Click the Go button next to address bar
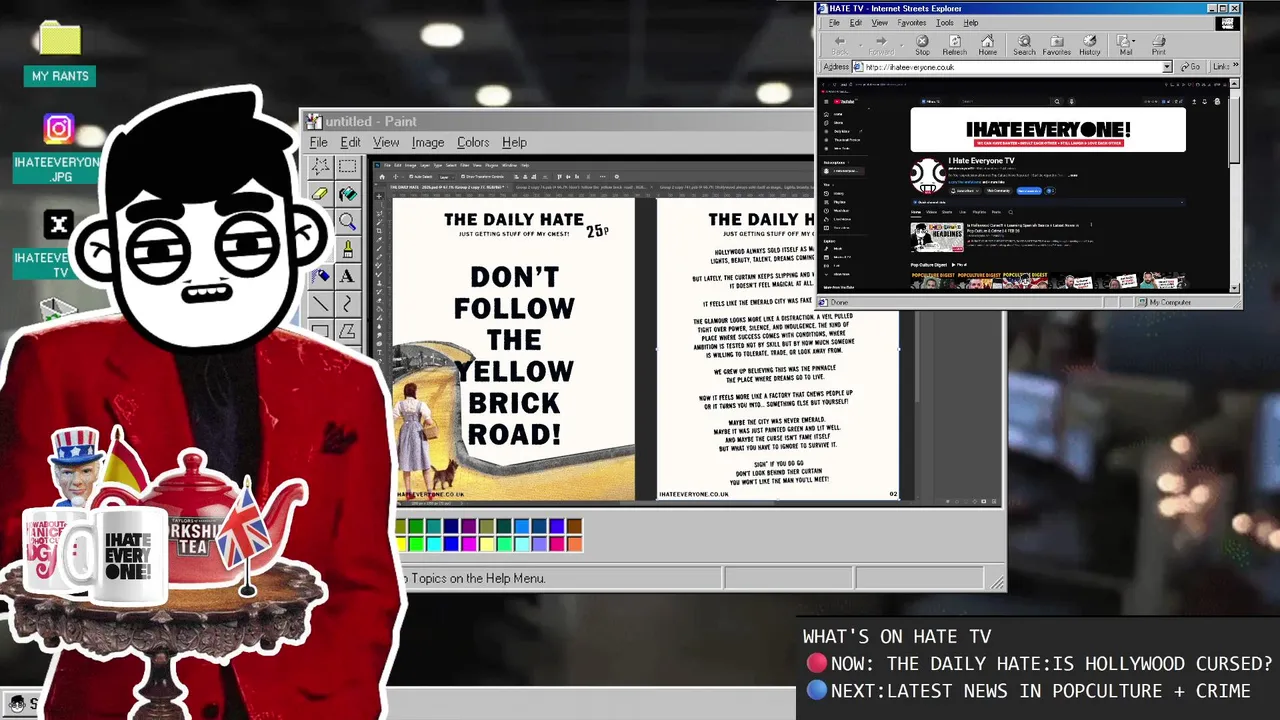This screenshot has height=720, width=1280. [1190, 67]
